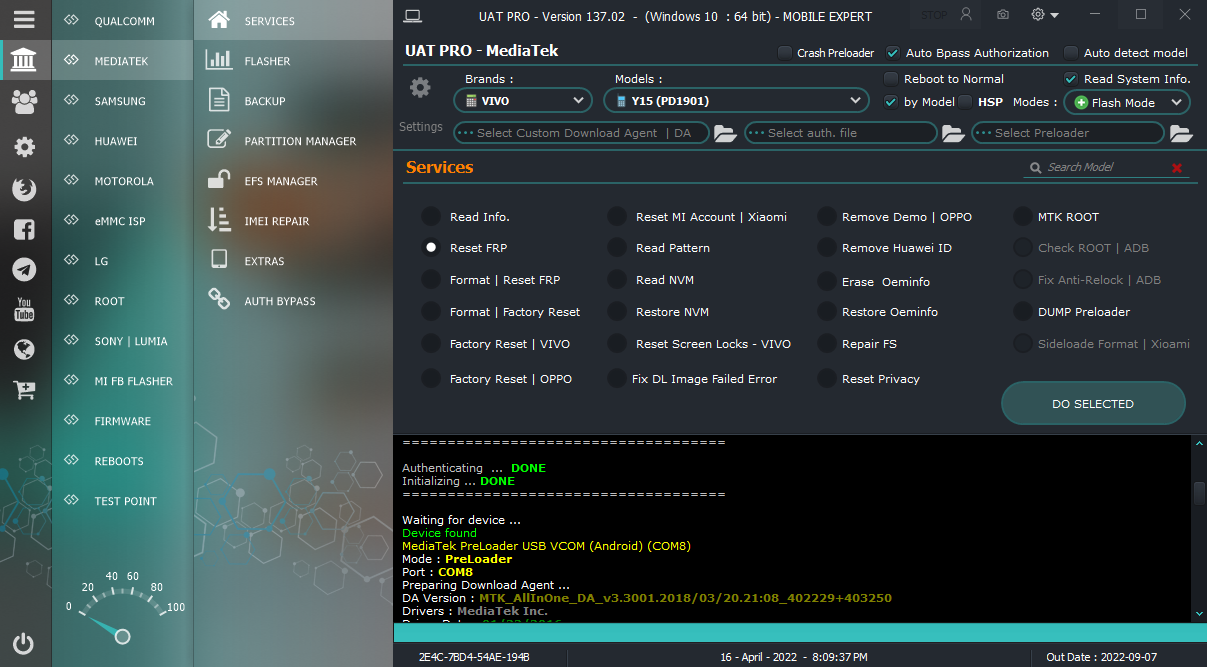The image size is (1207, 667).
Task: Open the Telegram sidebar icon
Action: (x=25, y=269)
